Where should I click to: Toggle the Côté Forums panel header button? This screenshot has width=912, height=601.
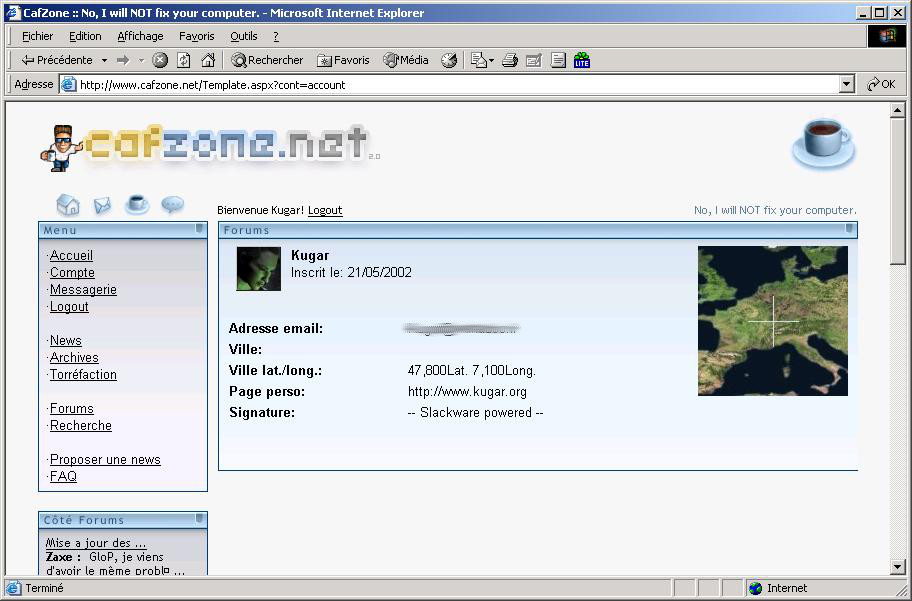[x=200, y=520]
